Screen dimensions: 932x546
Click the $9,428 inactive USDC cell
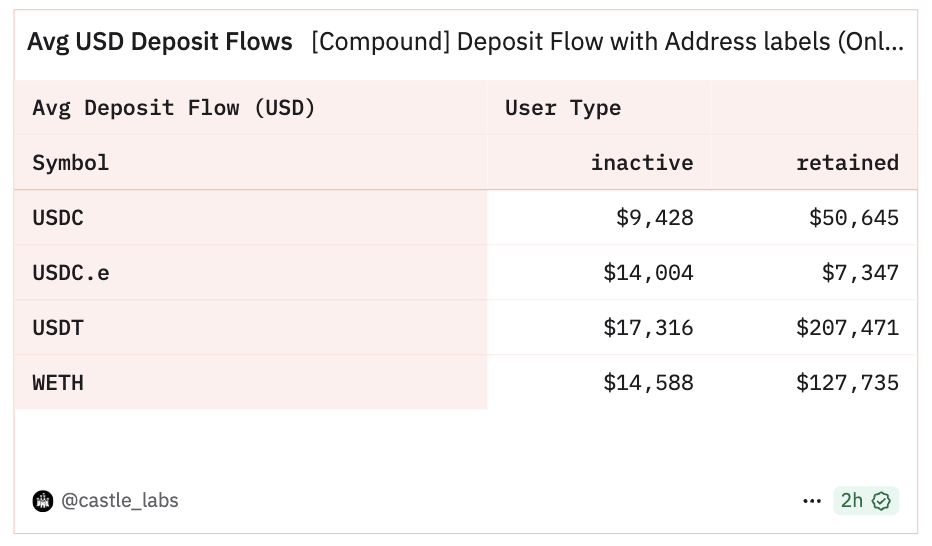(654, 217)
